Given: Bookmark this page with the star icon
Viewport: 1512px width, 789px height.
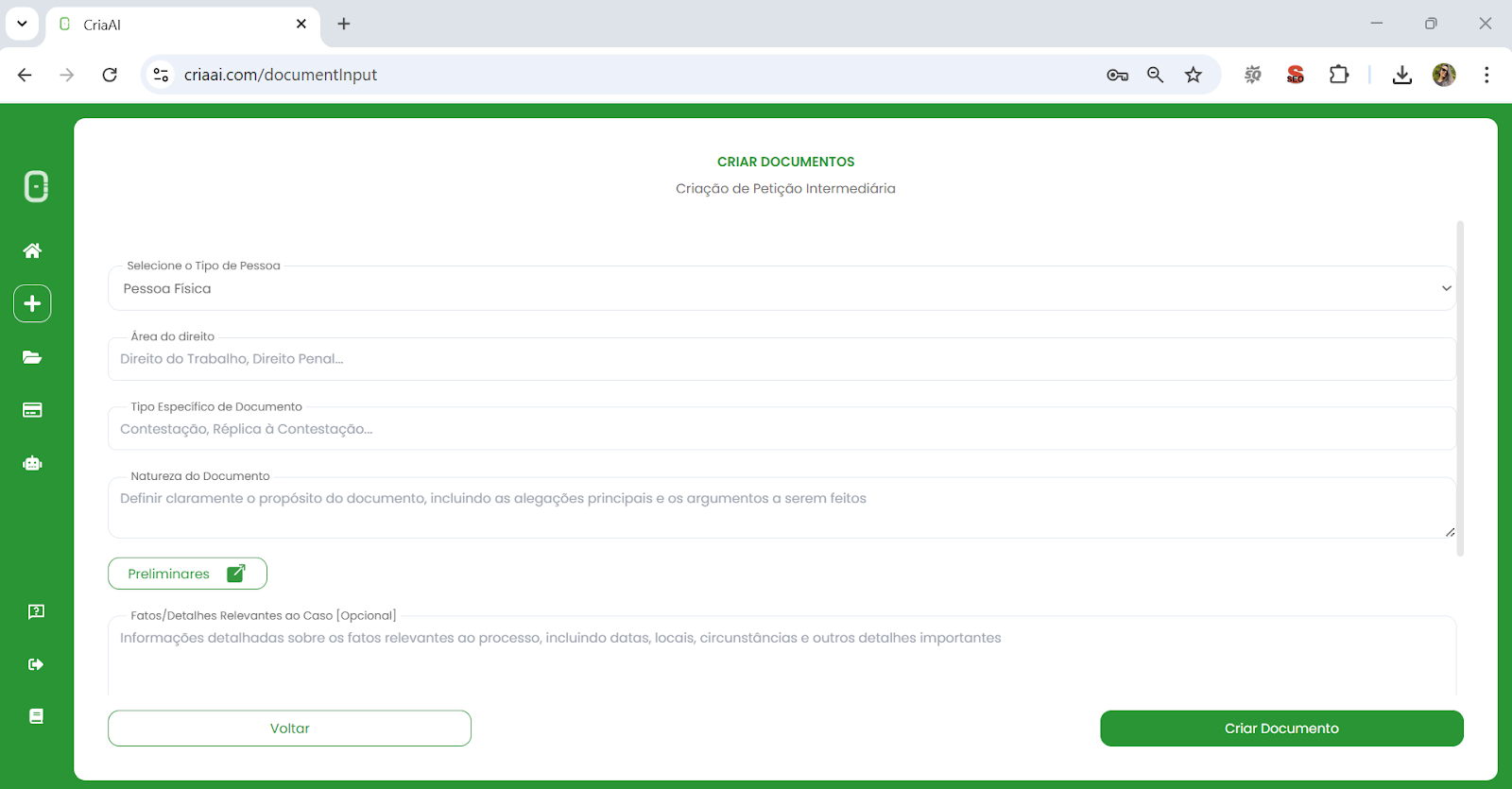Looking at the screenshot, I should coord(1194,75).
